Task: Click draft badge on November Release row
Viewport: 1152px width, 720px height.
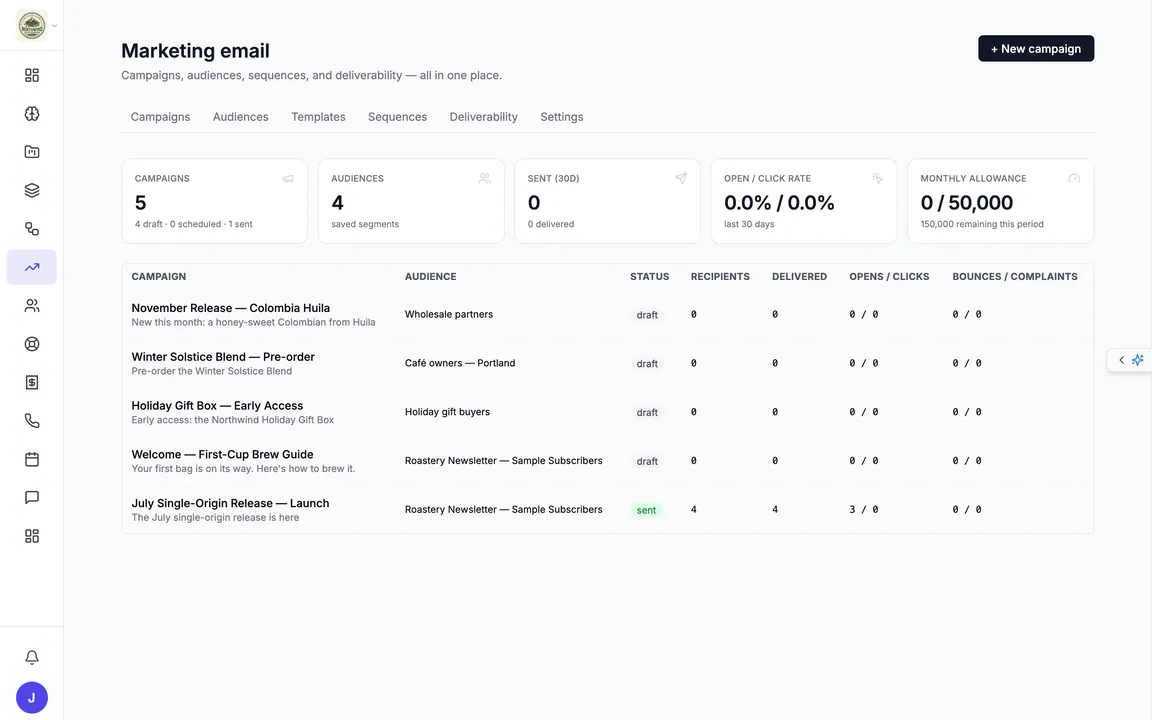Action: pyautogui.click(x=647, y=314)
